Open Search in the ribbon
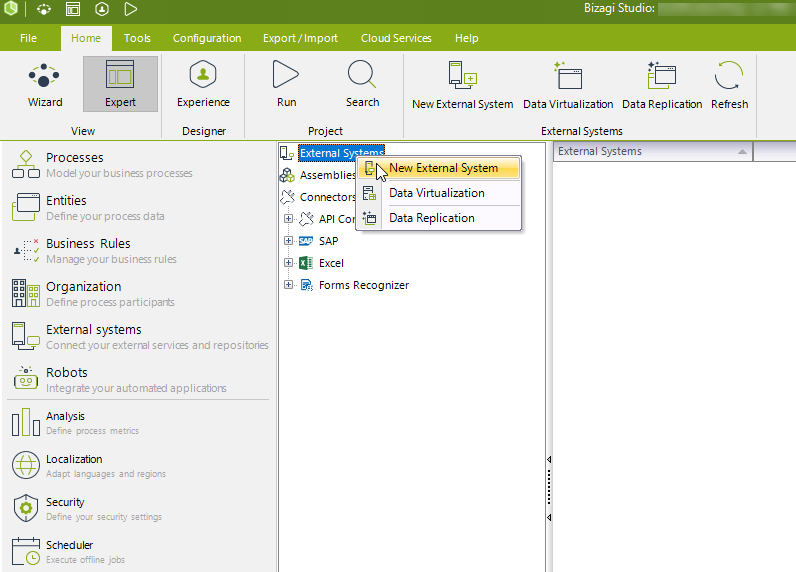The height and width of the screenshot is (572, 796). [x=362, y=84]
